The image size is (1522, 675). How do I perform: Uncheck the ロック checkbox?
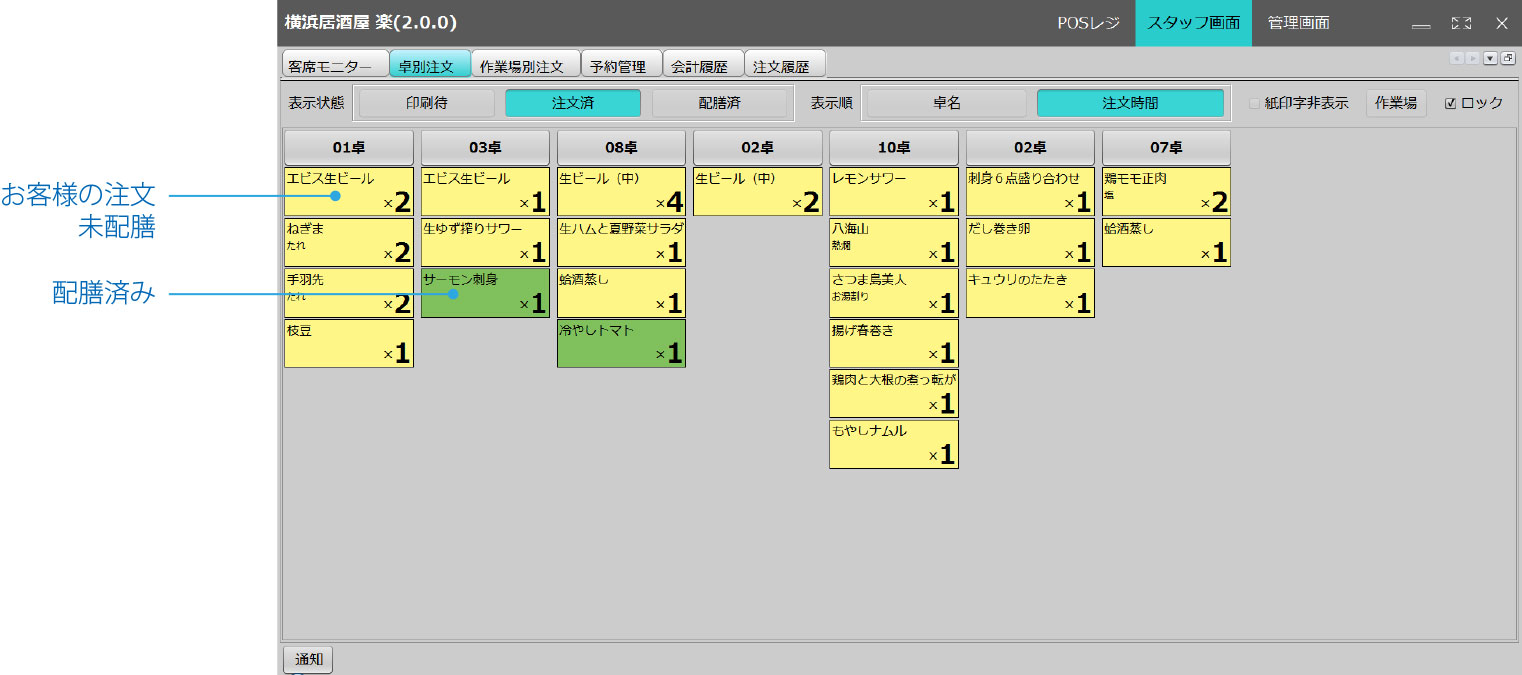pyautogui.click(x=1450, y=103)
